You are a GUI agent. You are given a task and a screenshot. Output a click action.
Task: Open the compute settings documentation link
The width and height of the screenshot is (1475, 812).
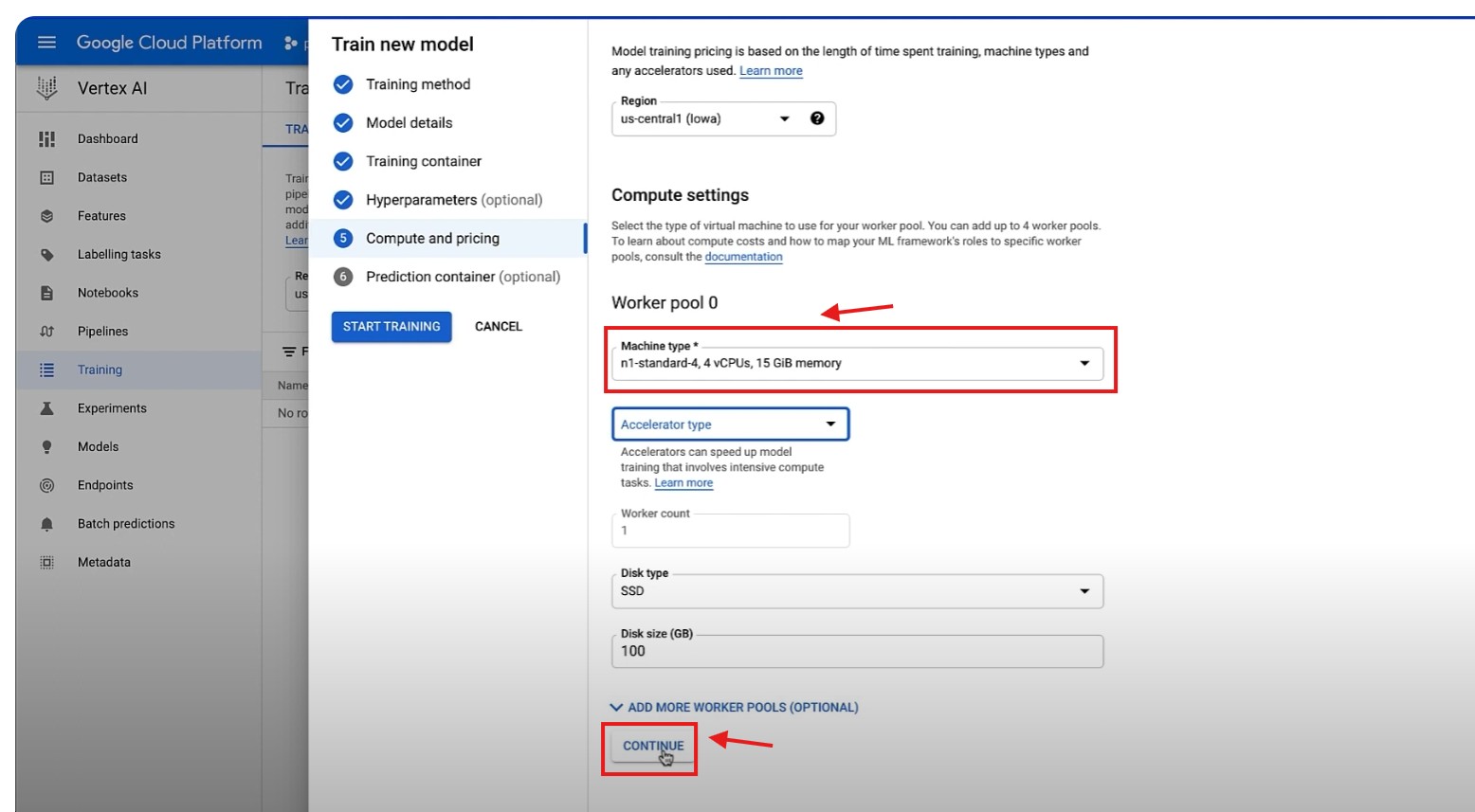[743, 257]
